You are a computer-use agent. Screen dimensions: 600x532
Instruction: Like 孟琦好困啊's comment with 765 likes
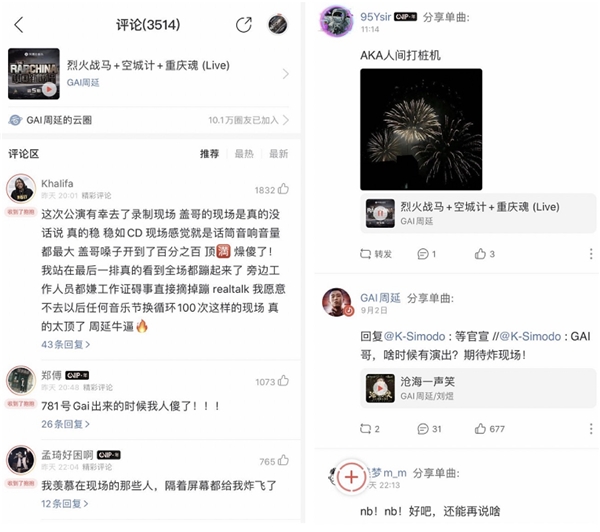coord(284,460)
